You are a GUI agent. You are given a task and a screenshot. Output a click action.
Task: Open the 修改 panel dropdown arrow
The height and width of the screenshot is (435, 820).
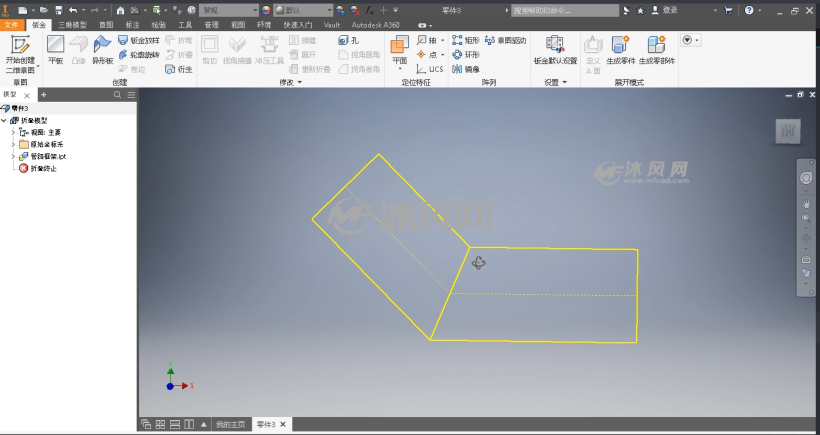(x=300, y=82)
